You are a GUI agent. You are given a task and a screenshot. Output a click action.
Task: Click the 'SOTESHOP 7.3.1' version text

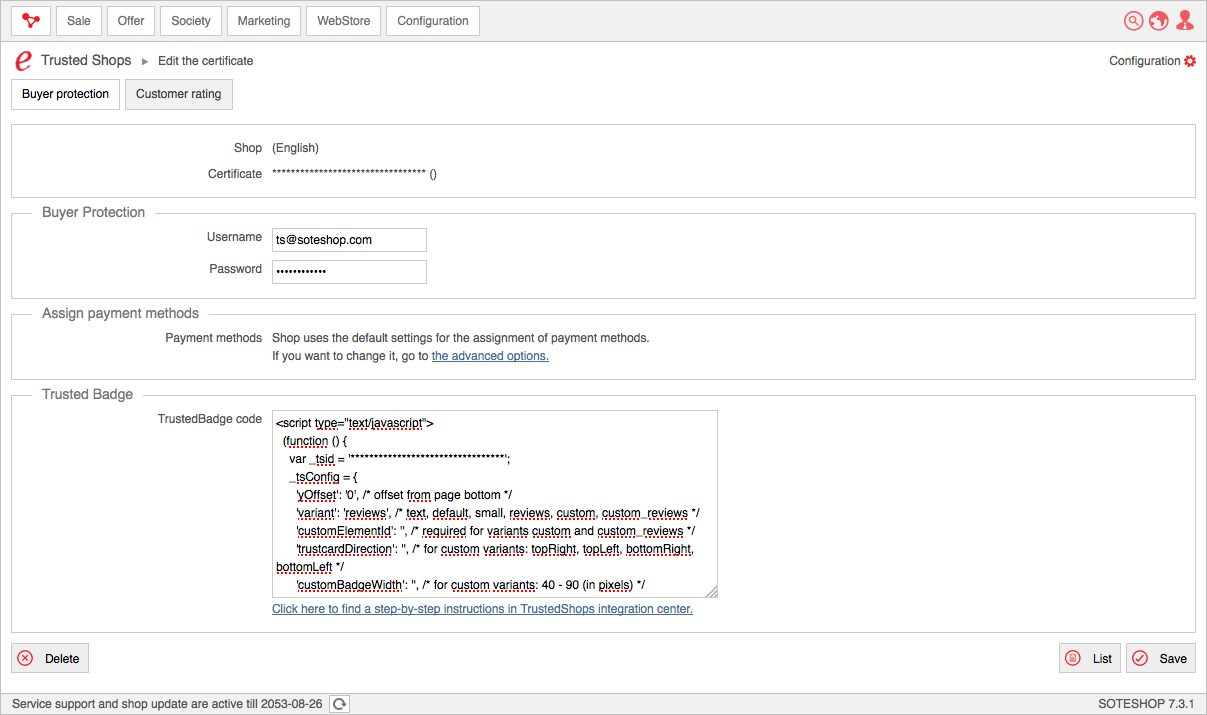tap(1146, 704)
